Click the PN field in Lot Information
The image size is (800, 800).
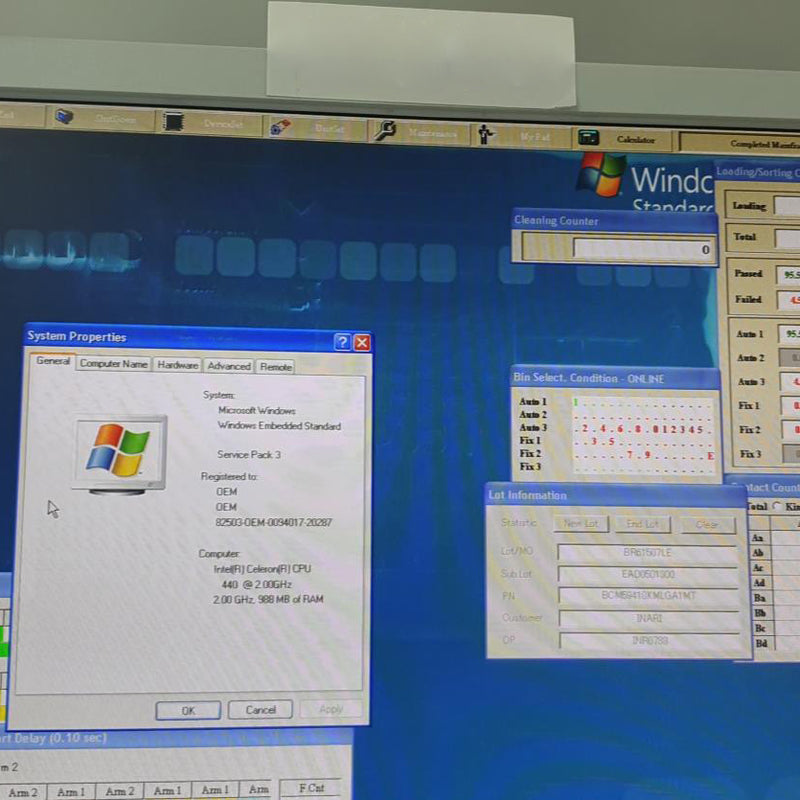click(x=649, y=596)
